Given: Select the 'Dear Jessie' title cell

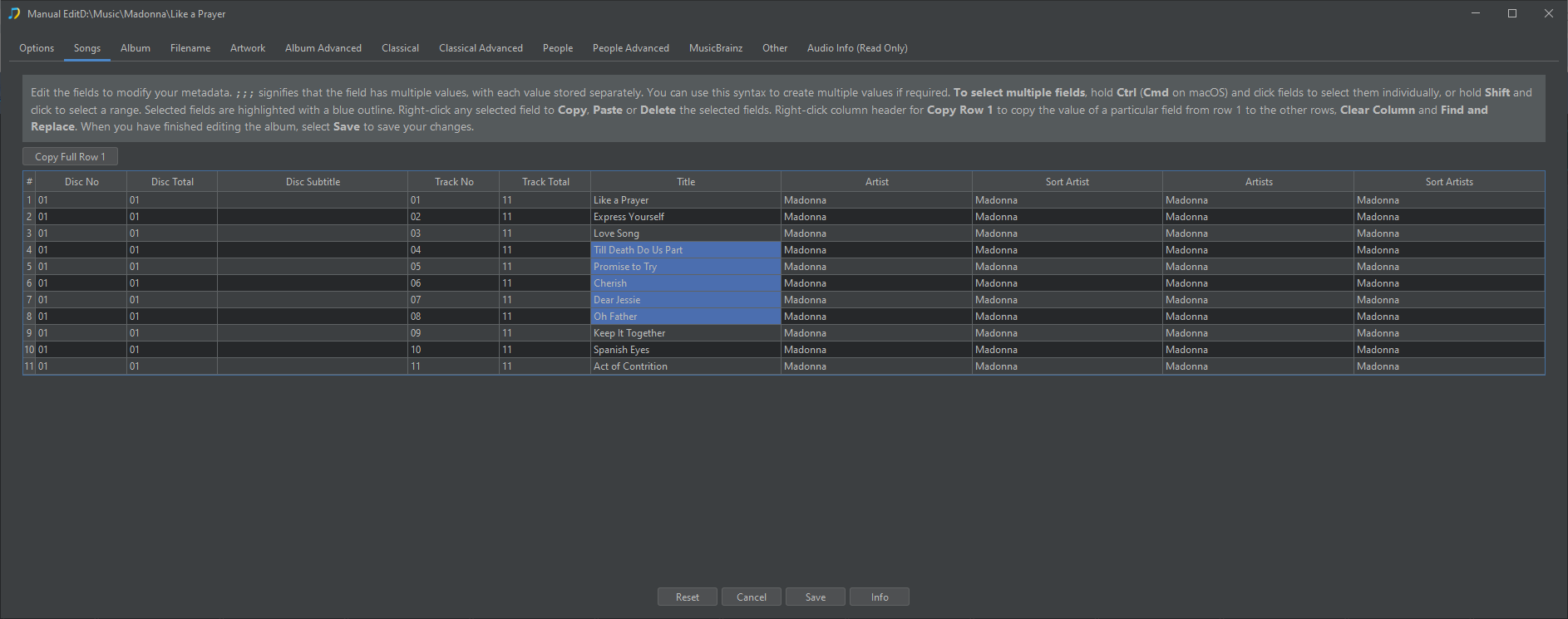Looking at the screenshot, I should point(686,300).
